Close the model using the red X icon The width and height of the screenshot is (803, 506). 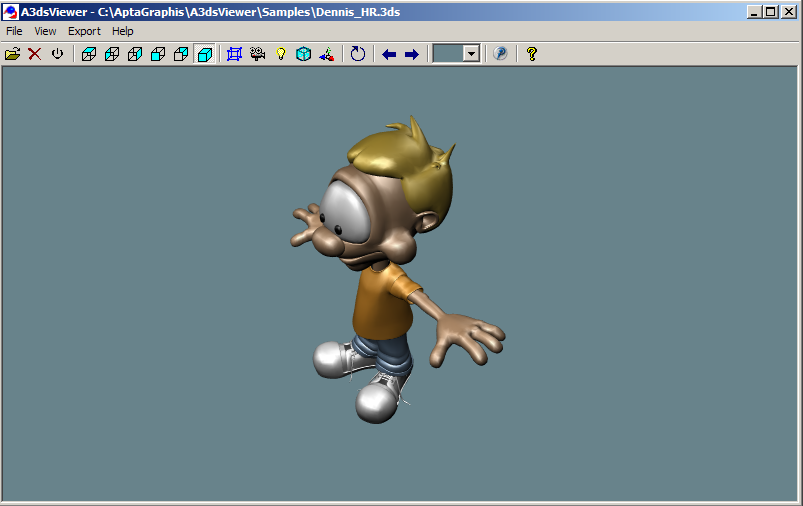click(x=35, y=54)
